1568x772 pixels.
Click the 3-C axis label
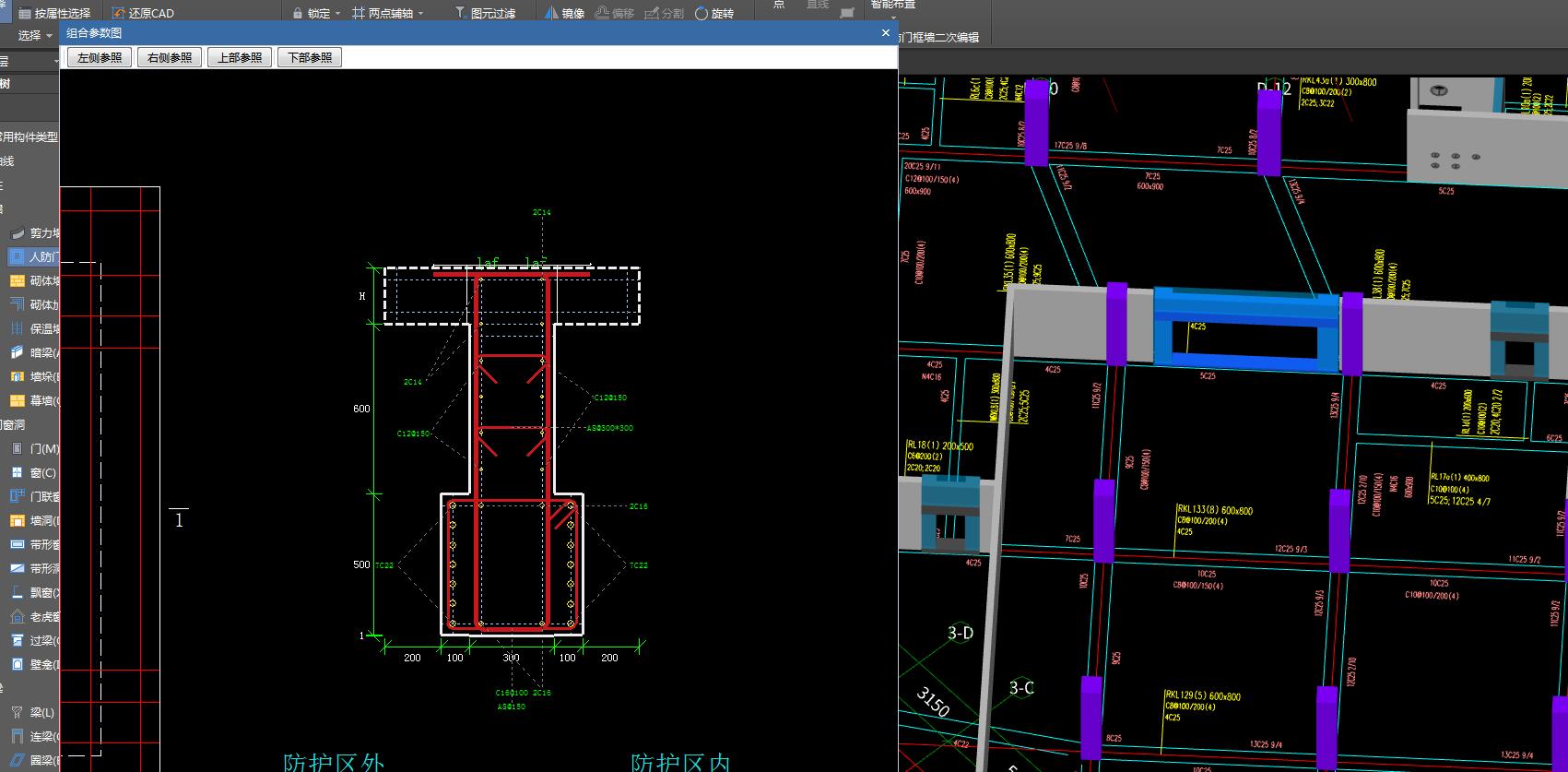tap(1021, 688)
